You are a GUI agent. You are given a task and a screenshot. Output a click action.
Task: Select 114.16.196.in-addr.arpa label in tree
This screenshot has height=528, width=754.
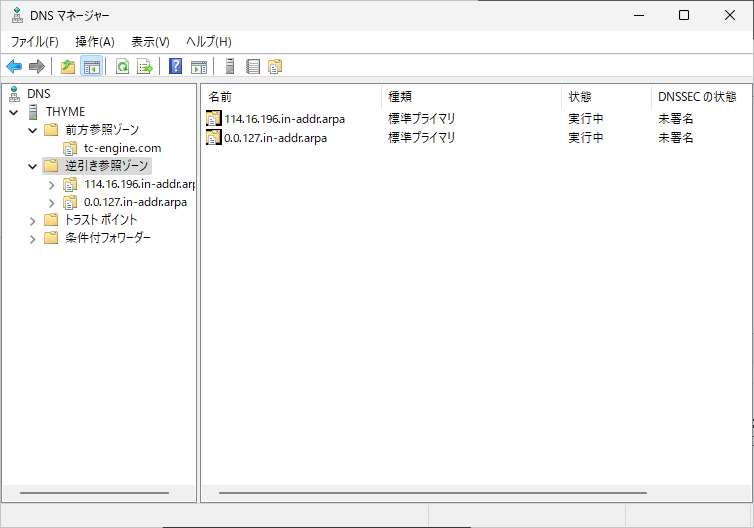coord(139,184)
